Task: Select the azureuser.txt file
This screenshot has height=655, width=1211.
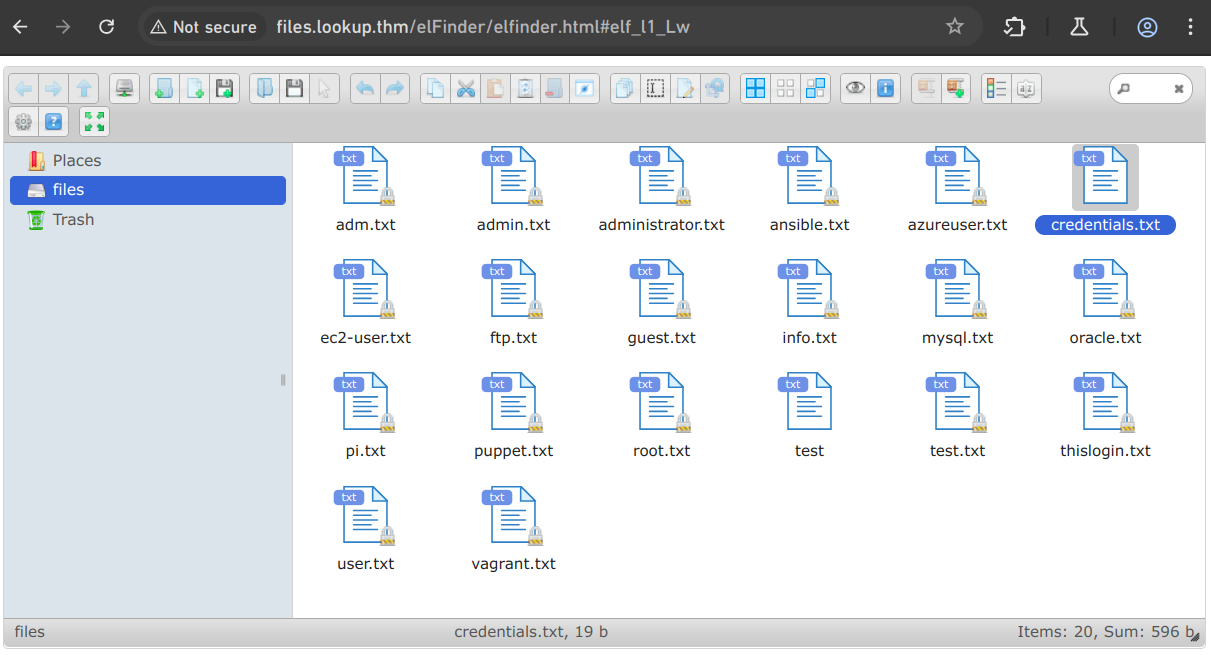Action: point(957,190)
